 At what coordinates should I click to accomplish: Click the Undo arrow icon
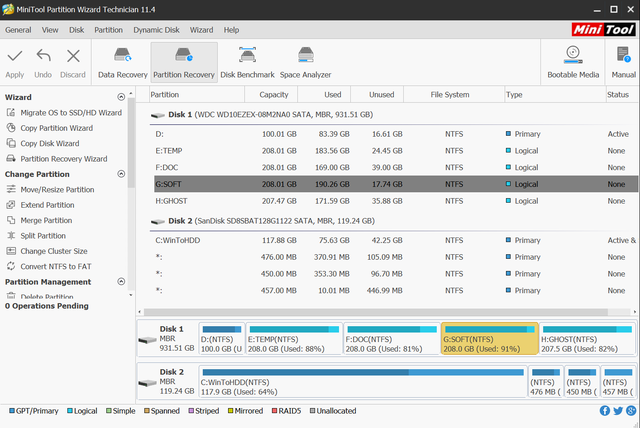[43, 56]
